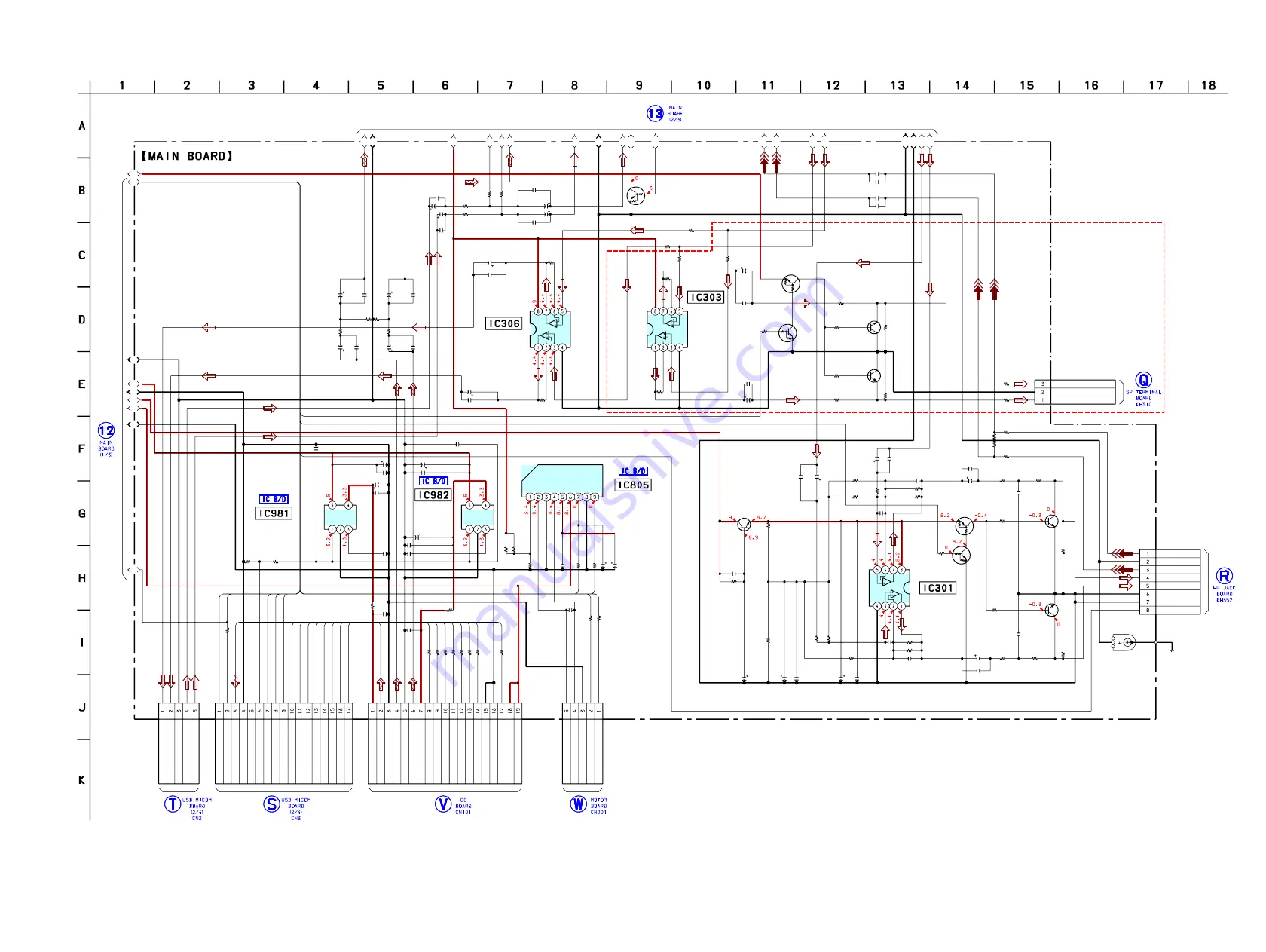Click the IC982 label
This screenshot has height=952, width=1266.
coord(434,495)
